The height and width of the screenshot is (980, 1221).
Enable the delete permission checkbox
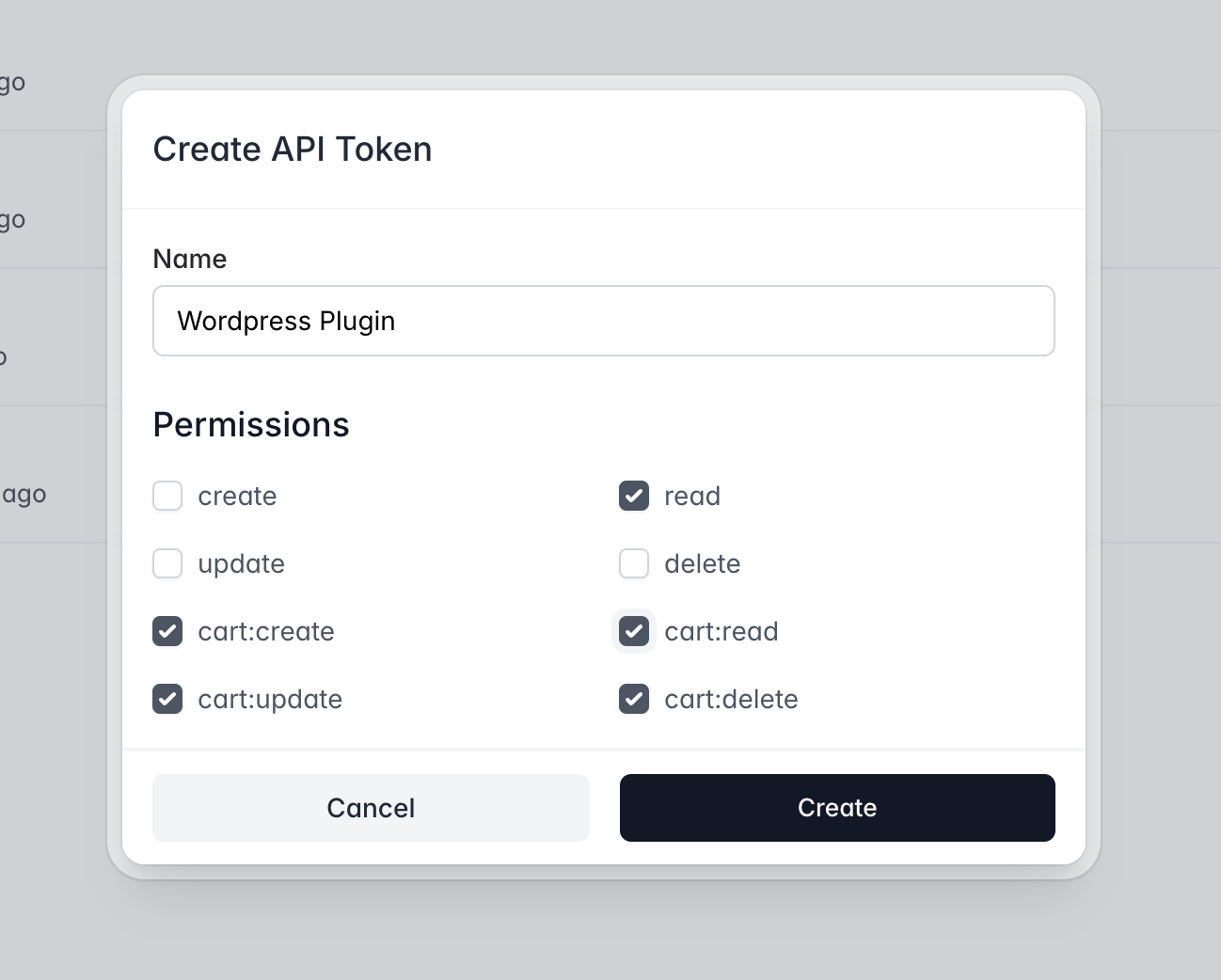(x=634, y=563)
